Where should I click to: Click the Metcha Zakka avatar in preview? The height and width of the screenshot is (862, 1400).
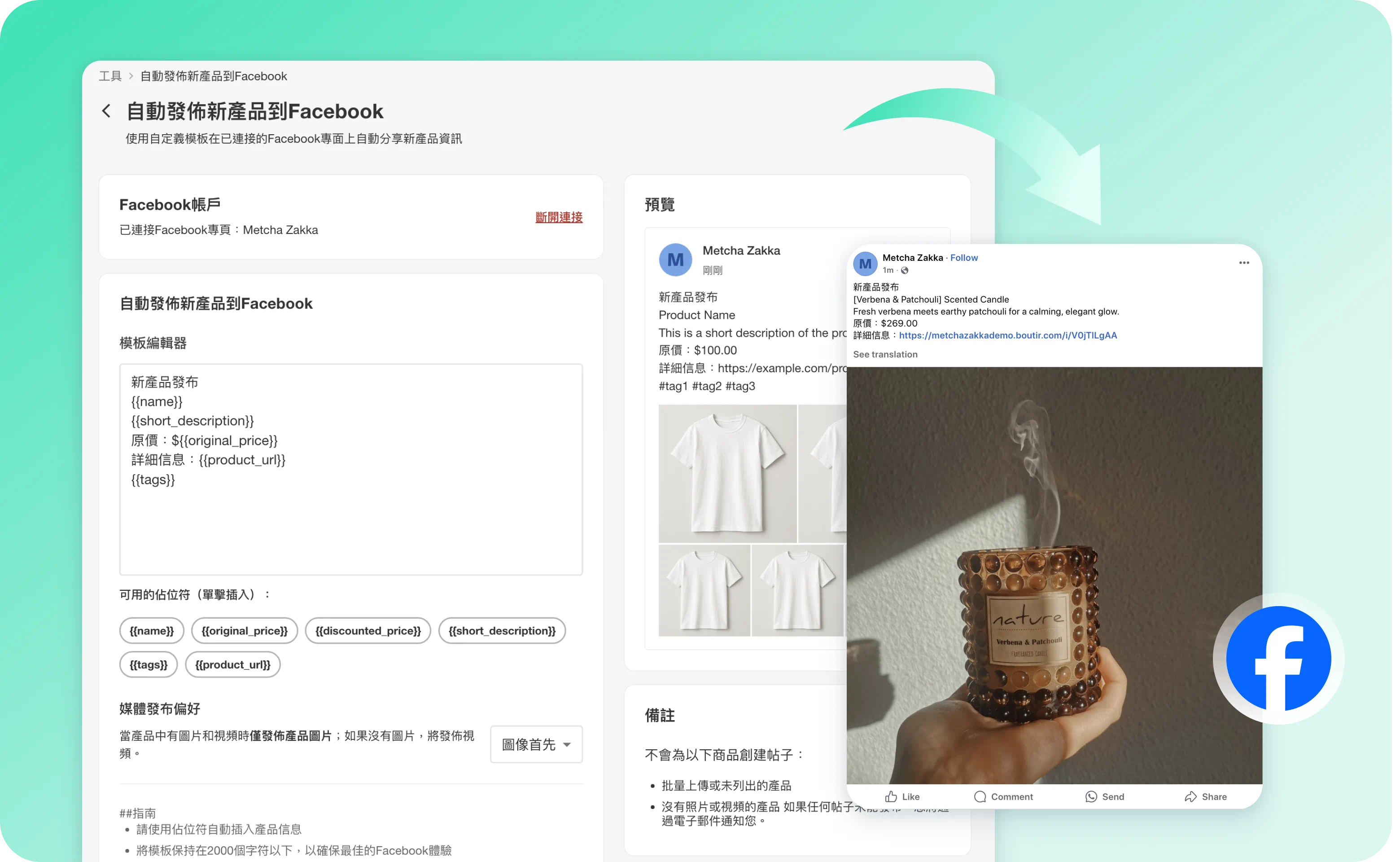675,260
